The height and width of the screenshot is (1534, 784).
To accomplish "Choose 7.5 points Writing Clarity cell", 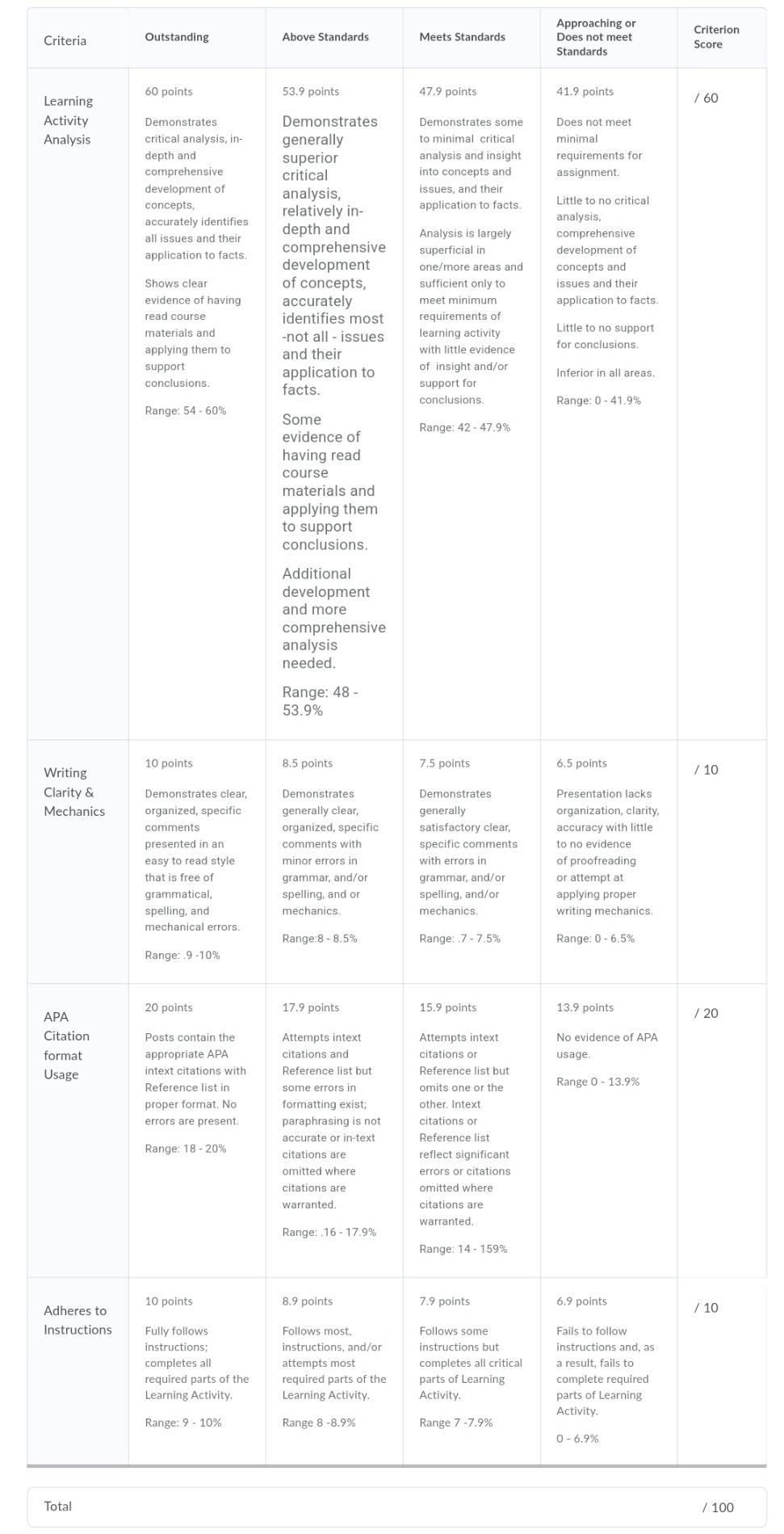I will [x=472, y=861].
